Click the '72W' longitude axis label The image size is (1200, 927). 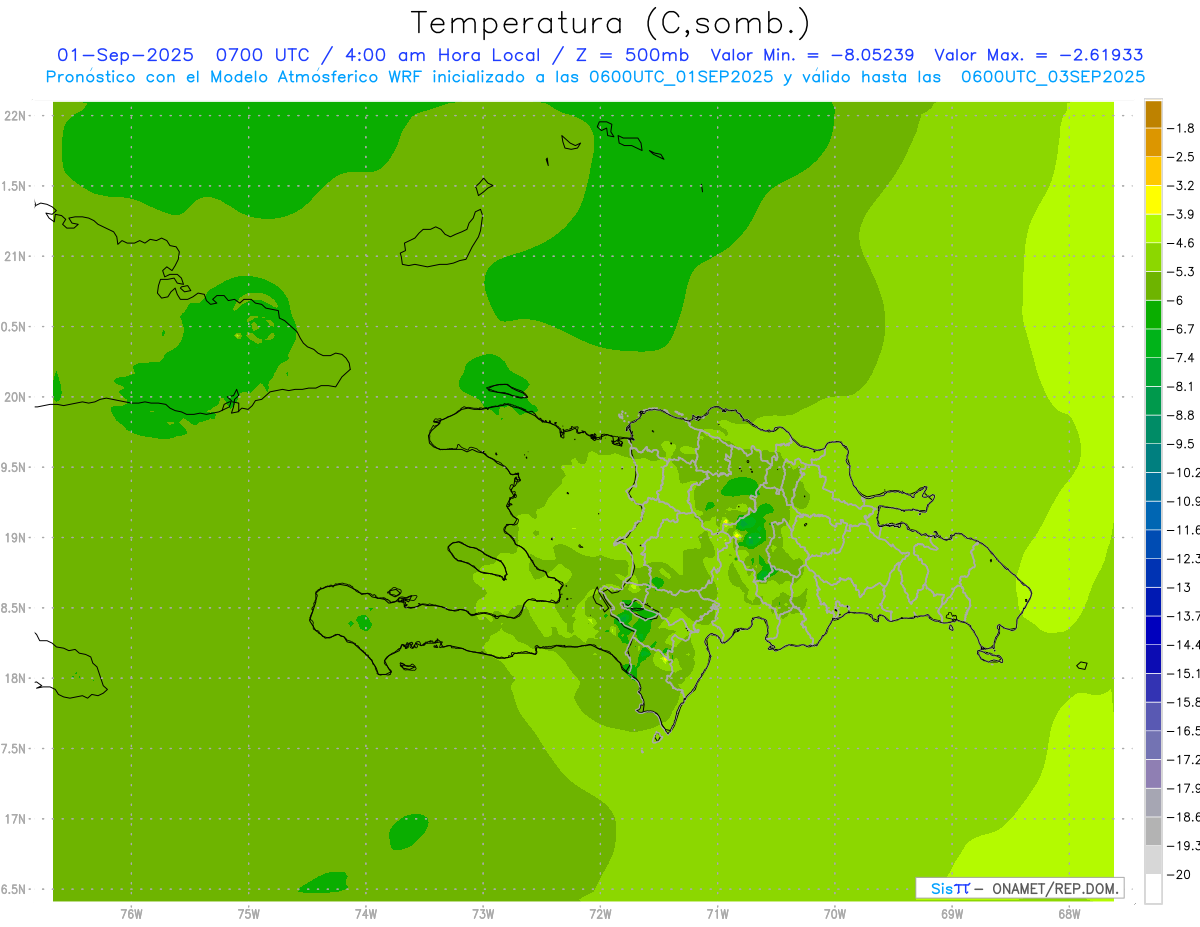point(600,913)
